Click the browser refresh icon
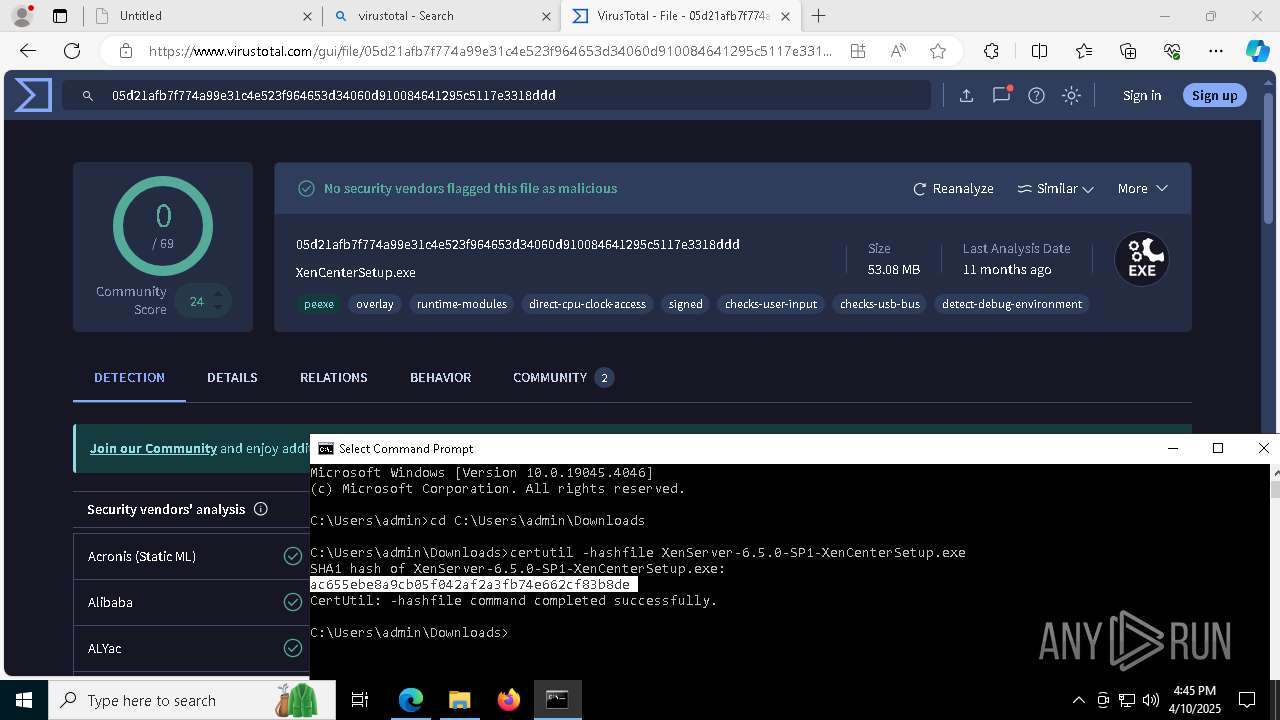 coord(72,51)
